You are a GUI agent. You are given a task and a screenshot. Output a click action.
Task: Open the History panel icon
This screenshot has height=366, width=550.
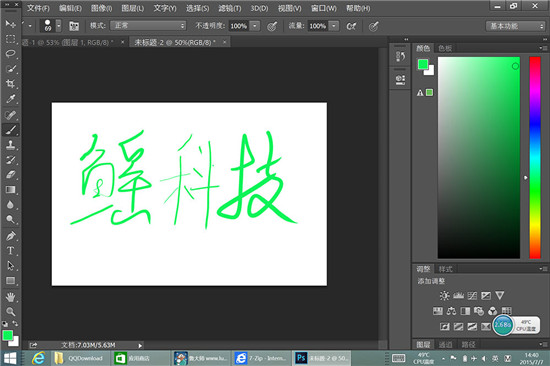pyautogui.click(x=400, y=56)
